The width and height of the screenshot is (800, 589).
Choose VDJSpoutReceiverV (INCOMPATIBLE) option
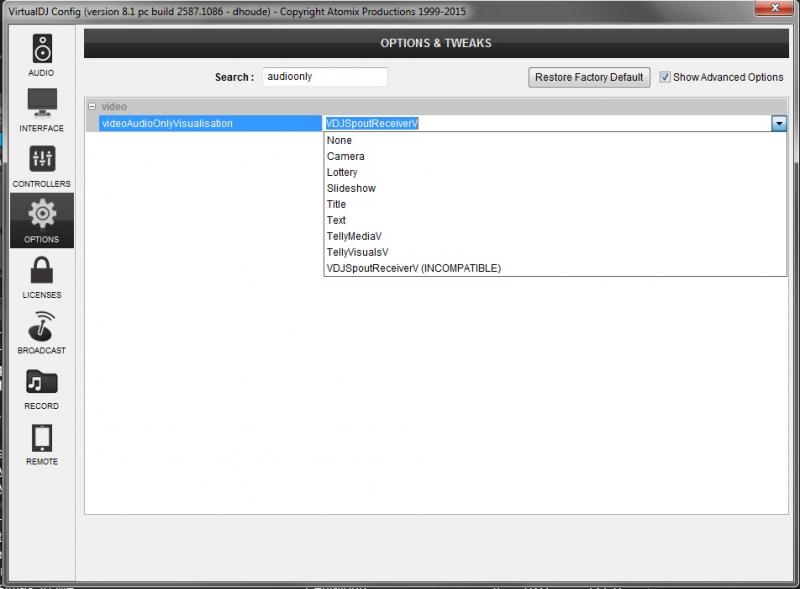[555, 268]
